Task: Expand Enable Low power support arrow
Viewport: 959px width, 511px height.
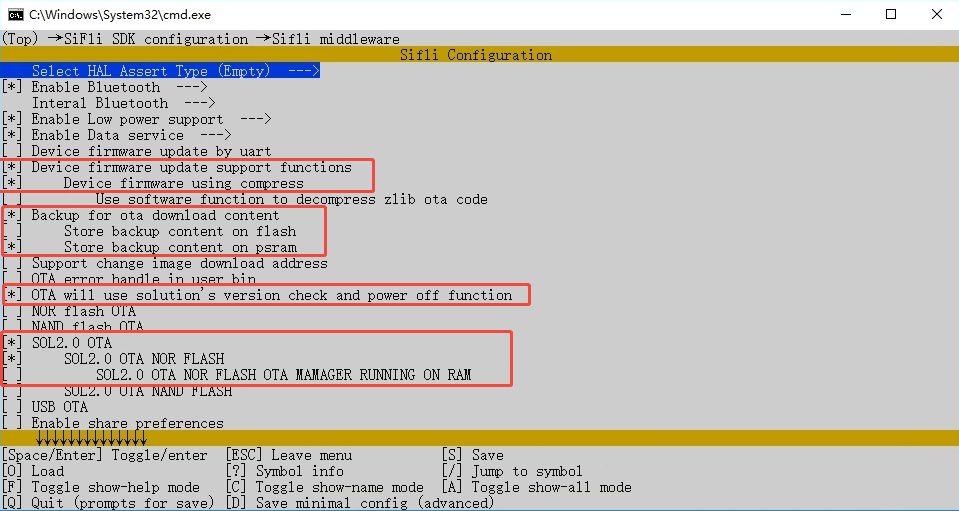Action: [x=256, y=119]
